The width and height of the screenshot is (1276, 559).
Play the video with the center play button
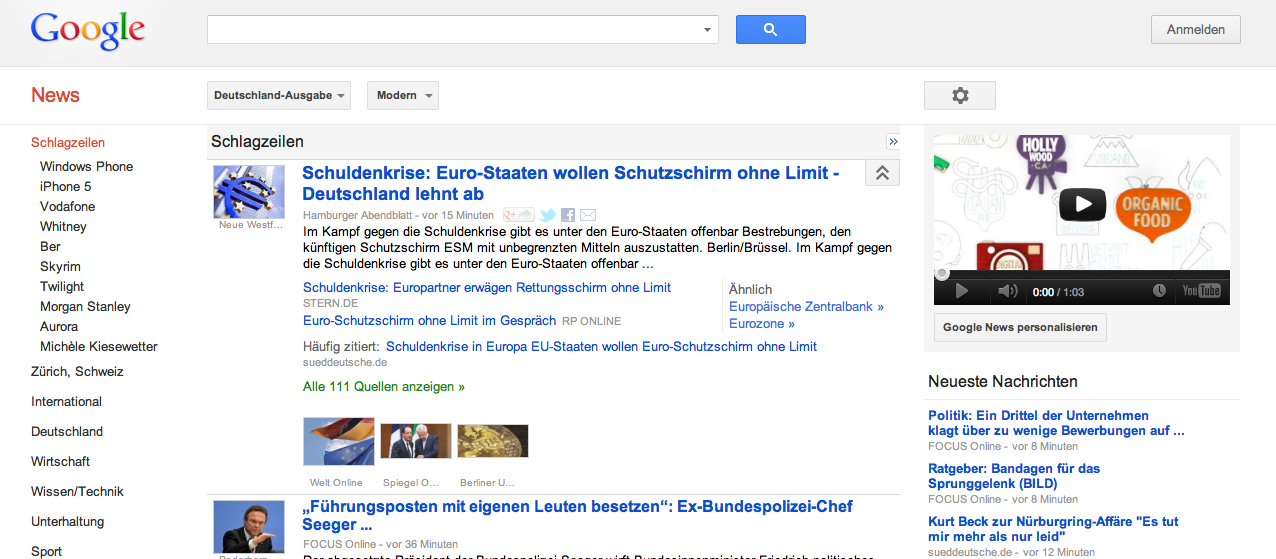pos(1083,204)
